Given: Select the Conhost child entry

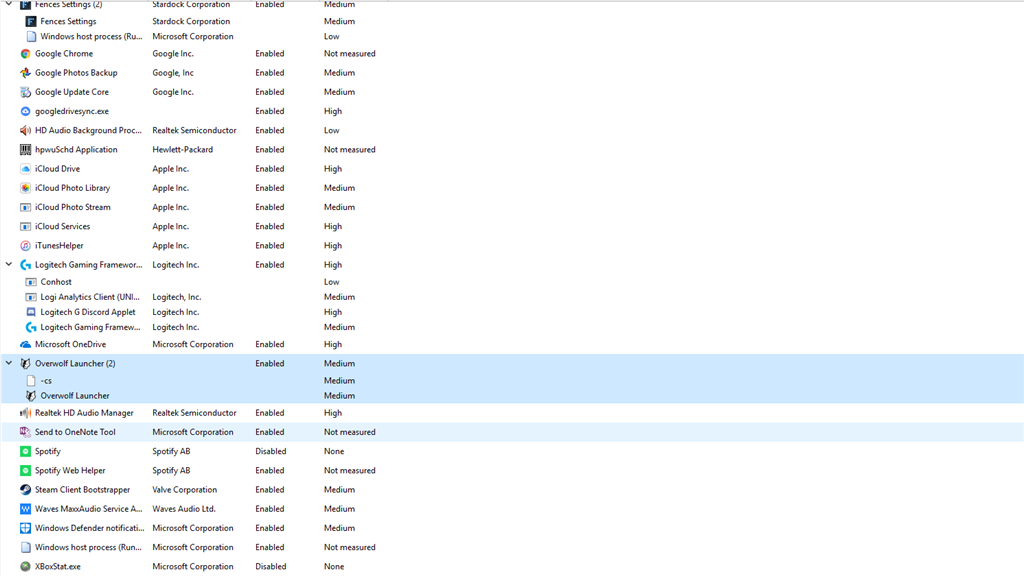Looking at the screenshot, I should tap(56, 282).
